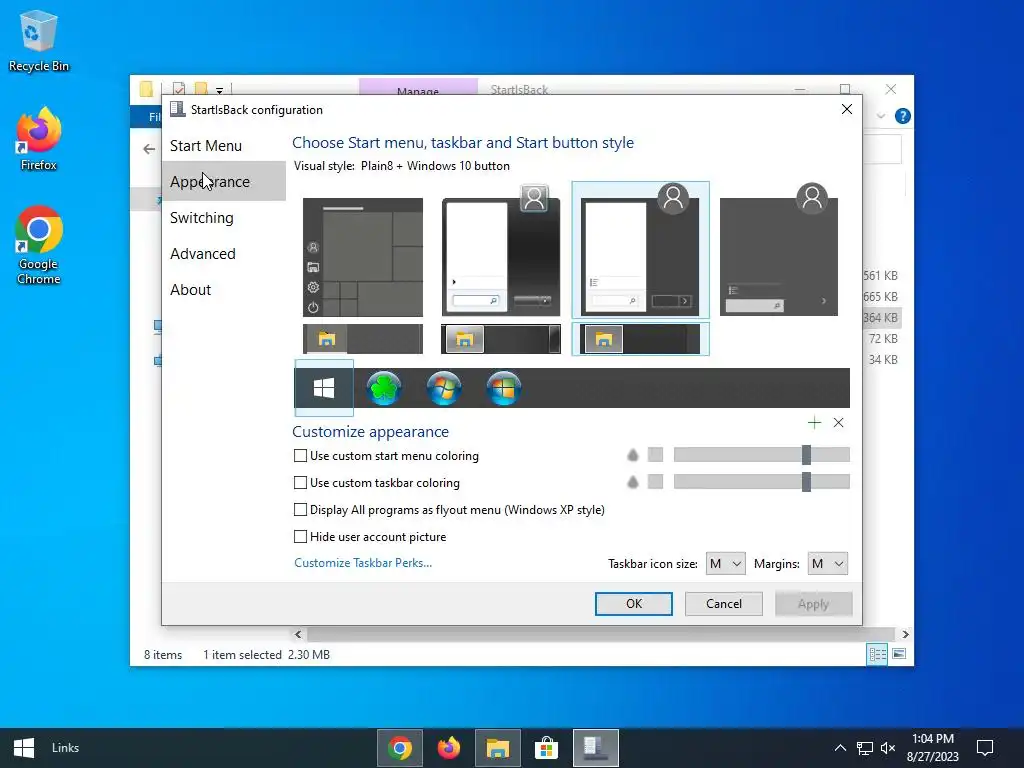
Task: Go back in the Explorer window
Action: 149,149
